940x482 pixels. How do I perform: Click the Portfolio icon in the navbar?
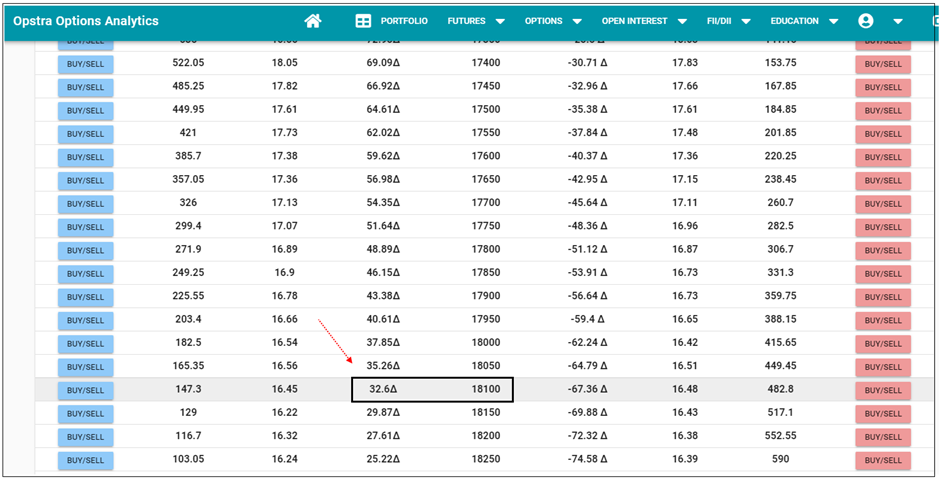[x=363, y=21]
